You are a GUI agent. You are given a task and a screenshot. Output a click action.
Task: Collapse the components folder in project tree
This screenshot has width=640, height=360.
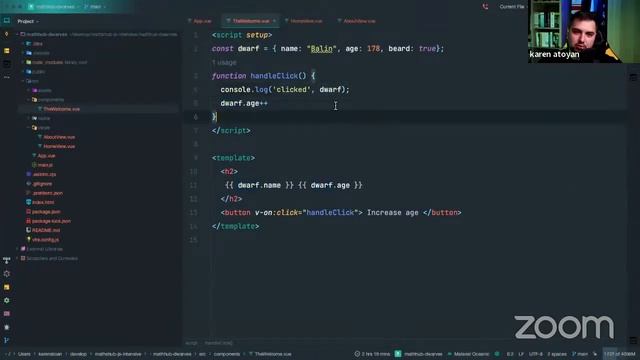29,100
